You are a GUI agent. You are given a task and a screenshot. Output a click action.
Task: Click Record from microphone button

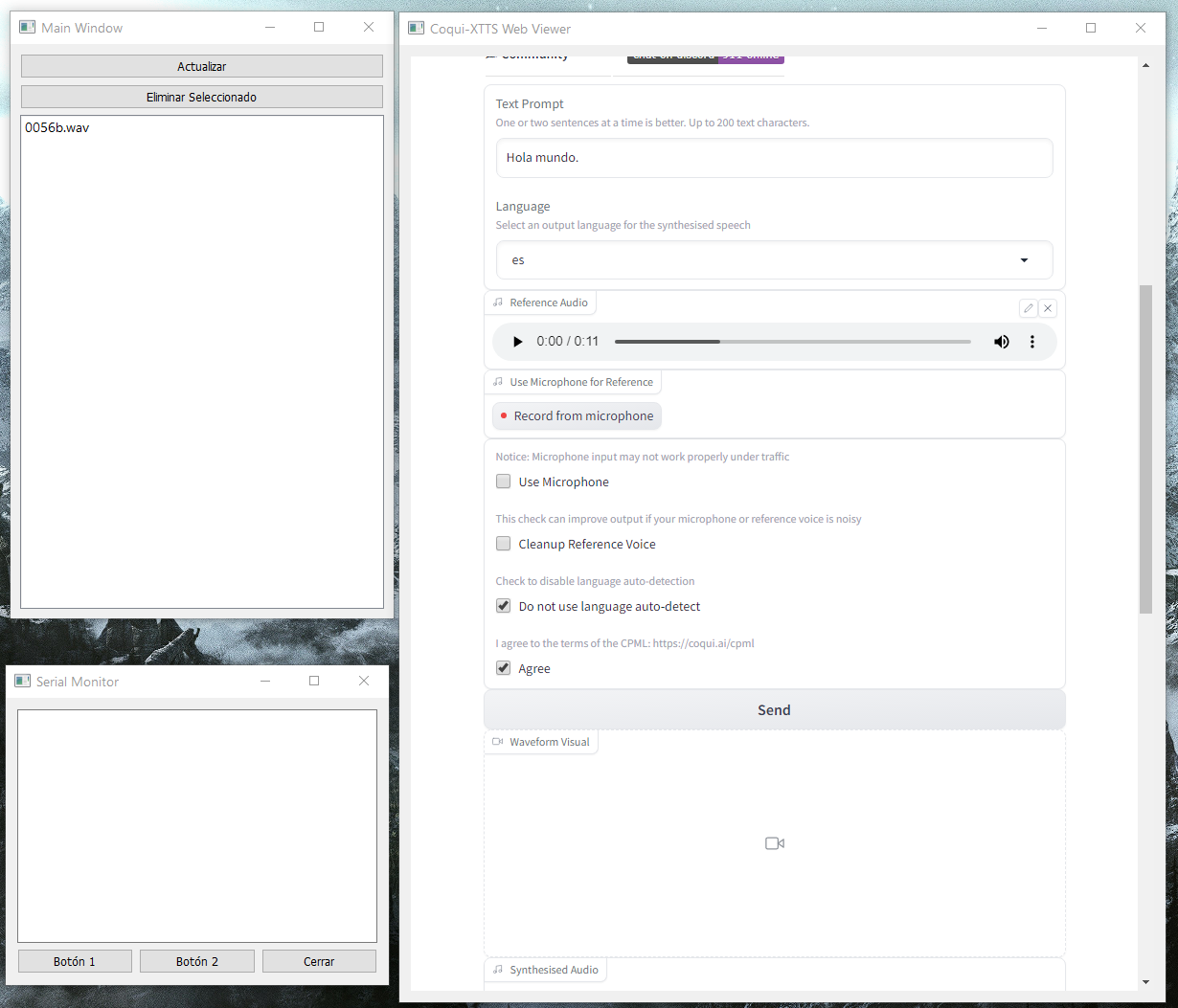click(577, 416)
